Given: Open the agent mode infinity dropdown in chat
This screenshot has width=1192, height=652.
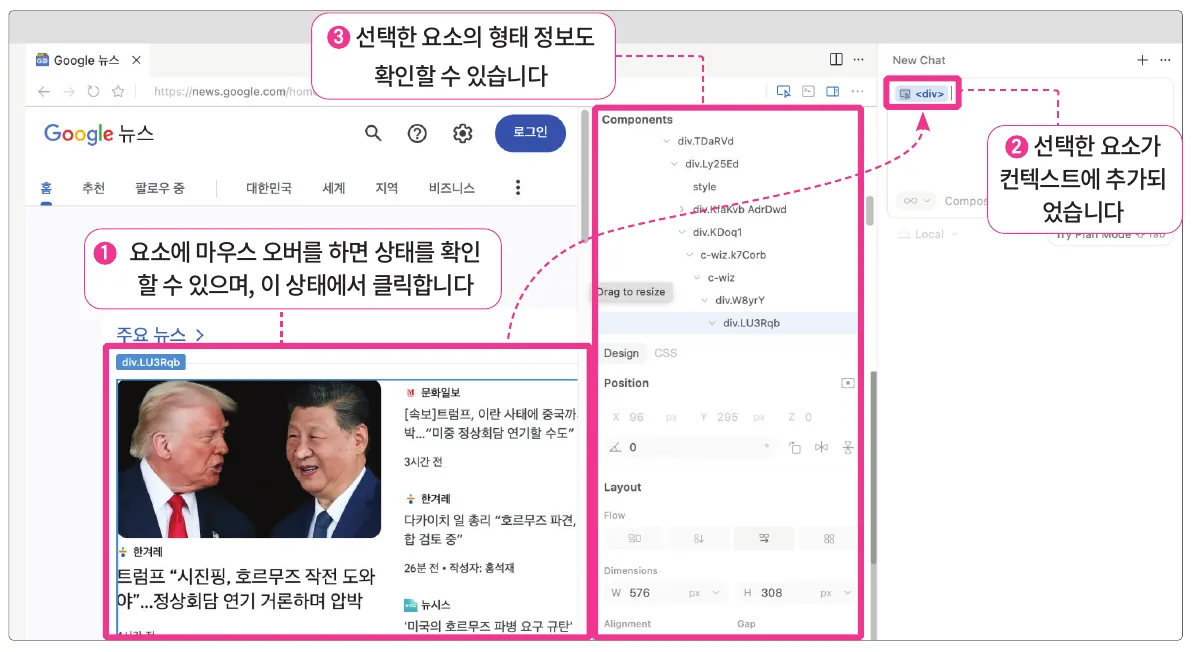Looking at the screenshot, I should point(915,201).
